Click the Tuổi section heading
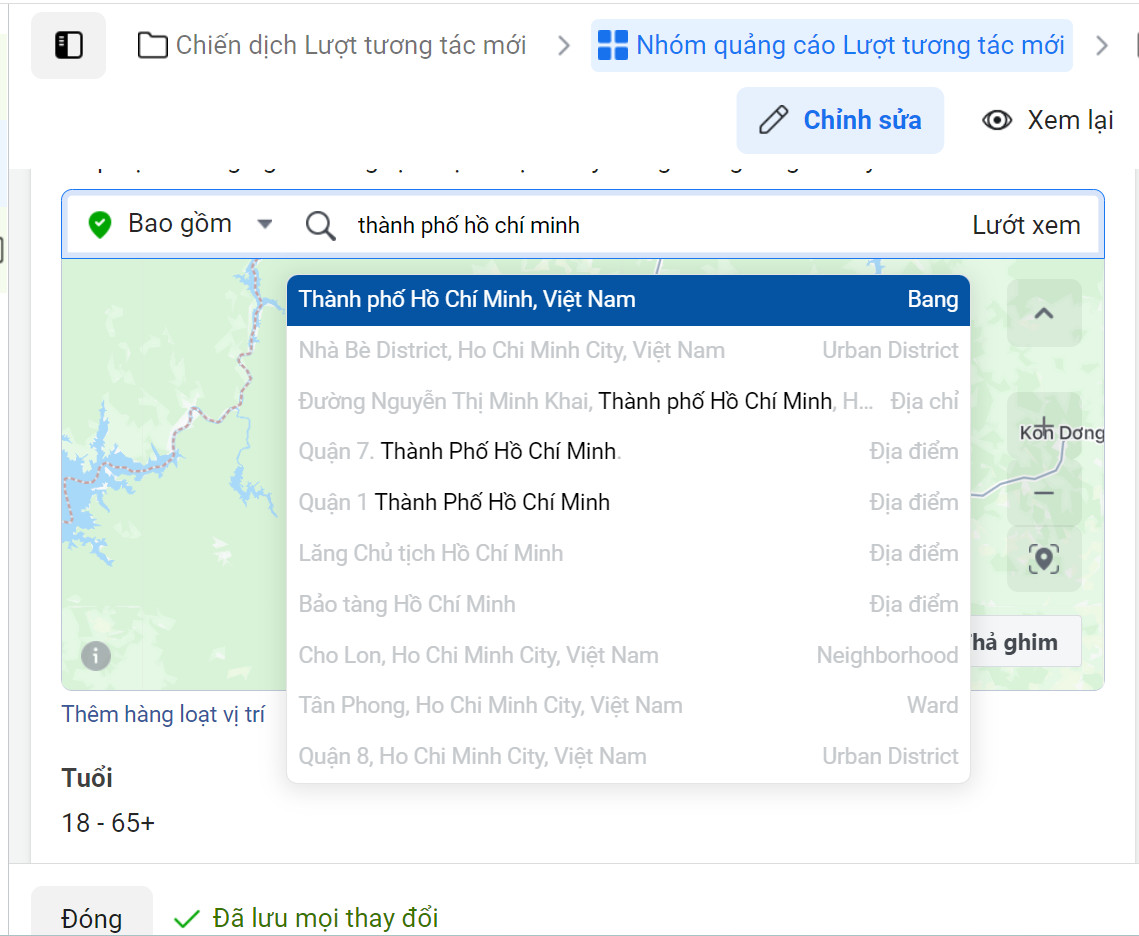Image resolution: width=1139 pixels, height=936 pixels. click(86, 778)
